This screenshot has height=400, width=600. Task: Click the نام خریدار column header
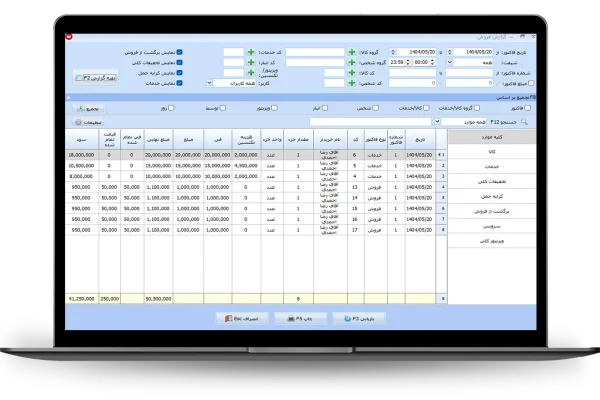tap(331, 140)
